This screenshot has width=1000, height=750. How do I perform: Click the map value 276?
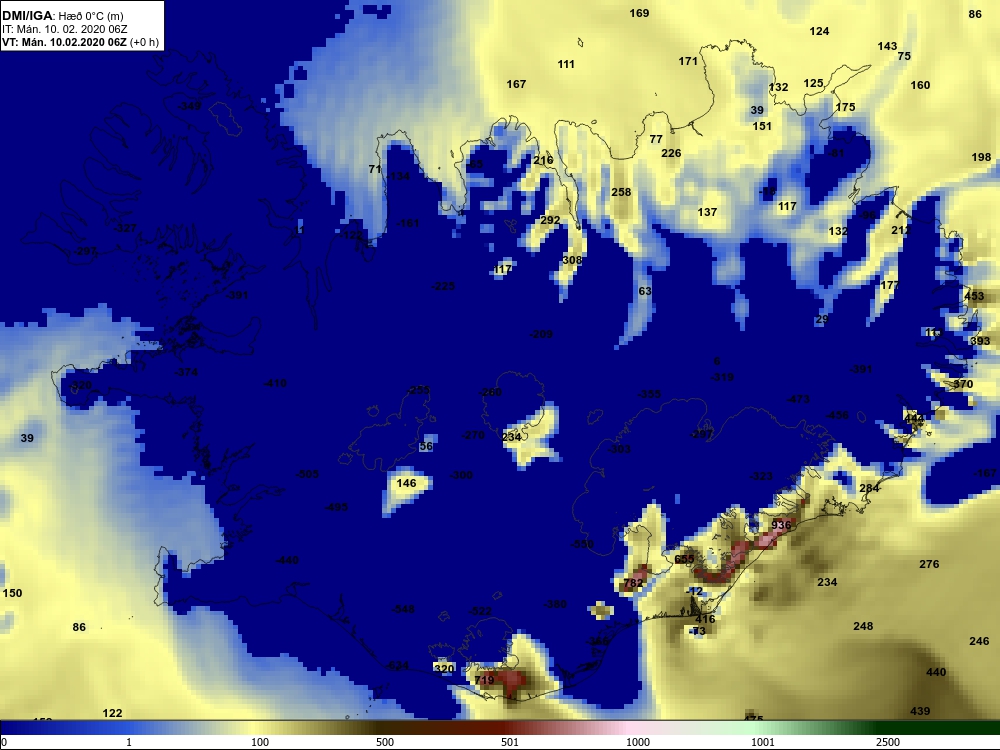(929, 564)
